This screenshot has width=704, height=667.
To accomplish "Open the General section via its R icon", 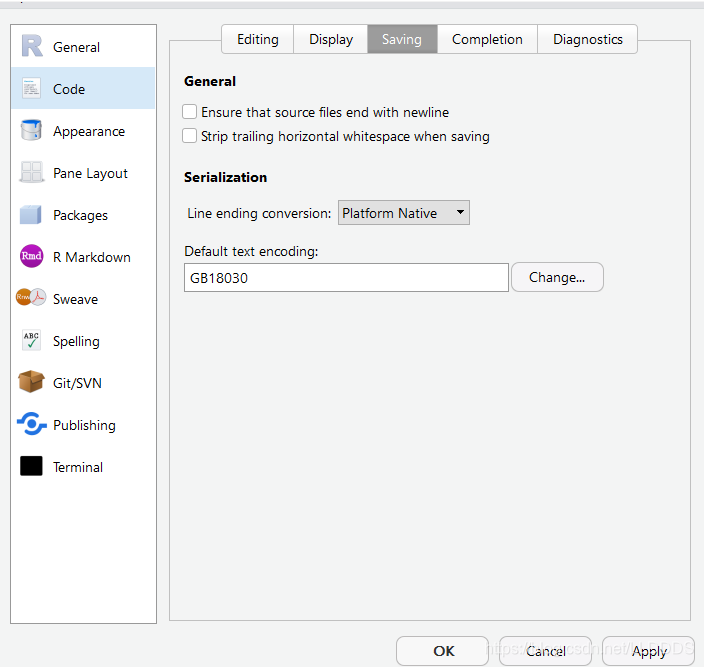I will [x=32, y=46].
